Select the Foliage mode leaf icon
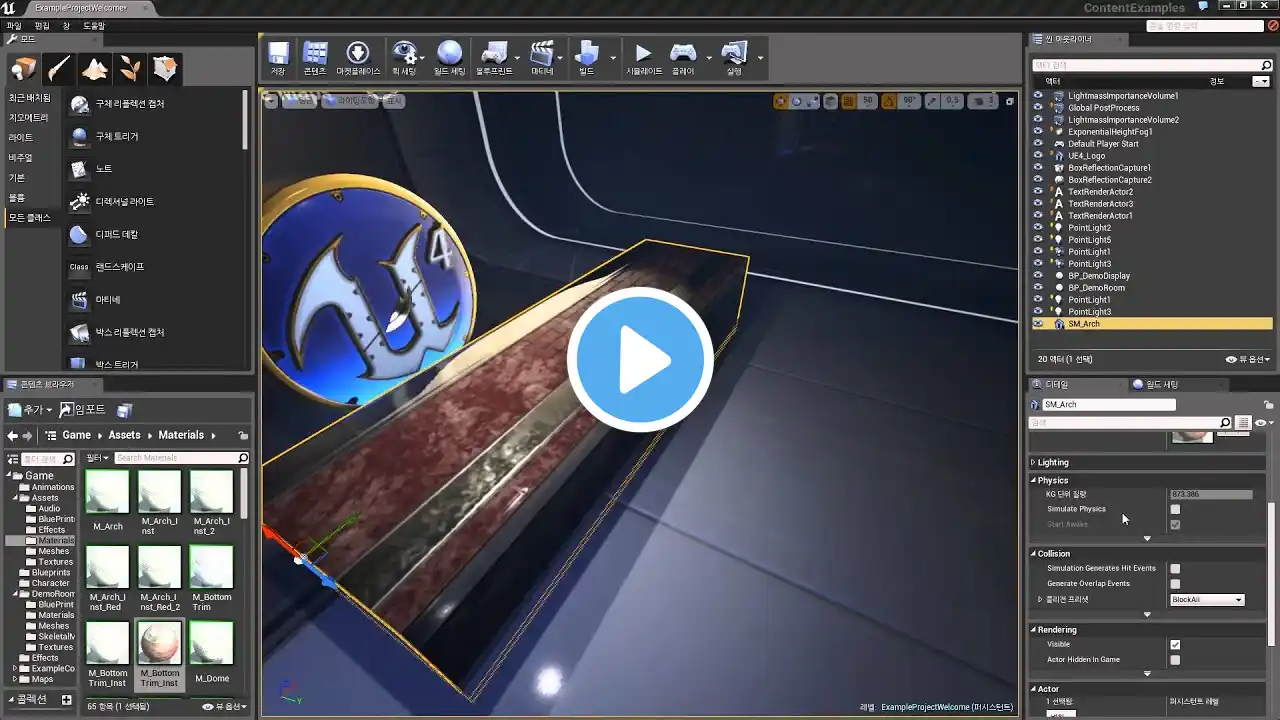This screenshot has height=720, width=1280. click(x=130, y=68)
